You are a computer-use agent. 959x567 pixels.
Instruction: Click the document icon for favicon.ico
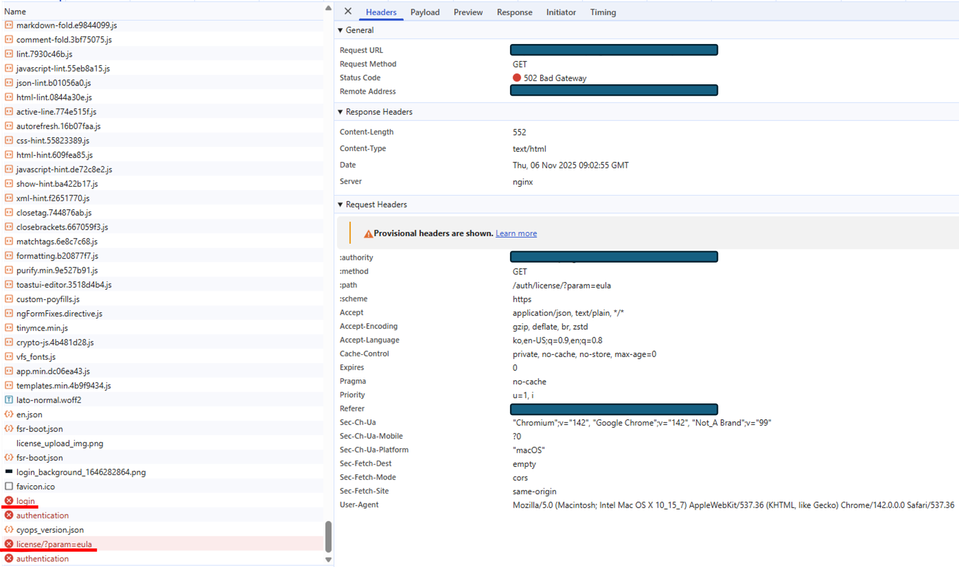[9, 486]
